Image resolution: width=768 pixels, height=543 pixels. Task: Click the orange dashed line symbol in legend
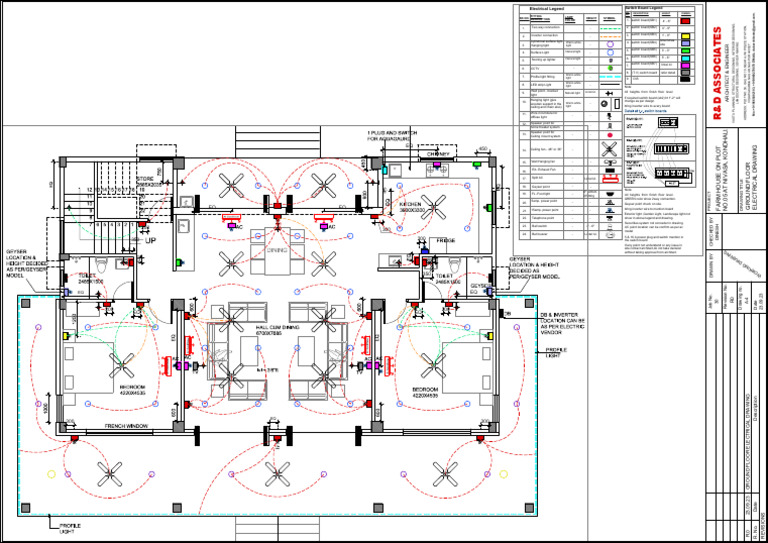[610, 36]
